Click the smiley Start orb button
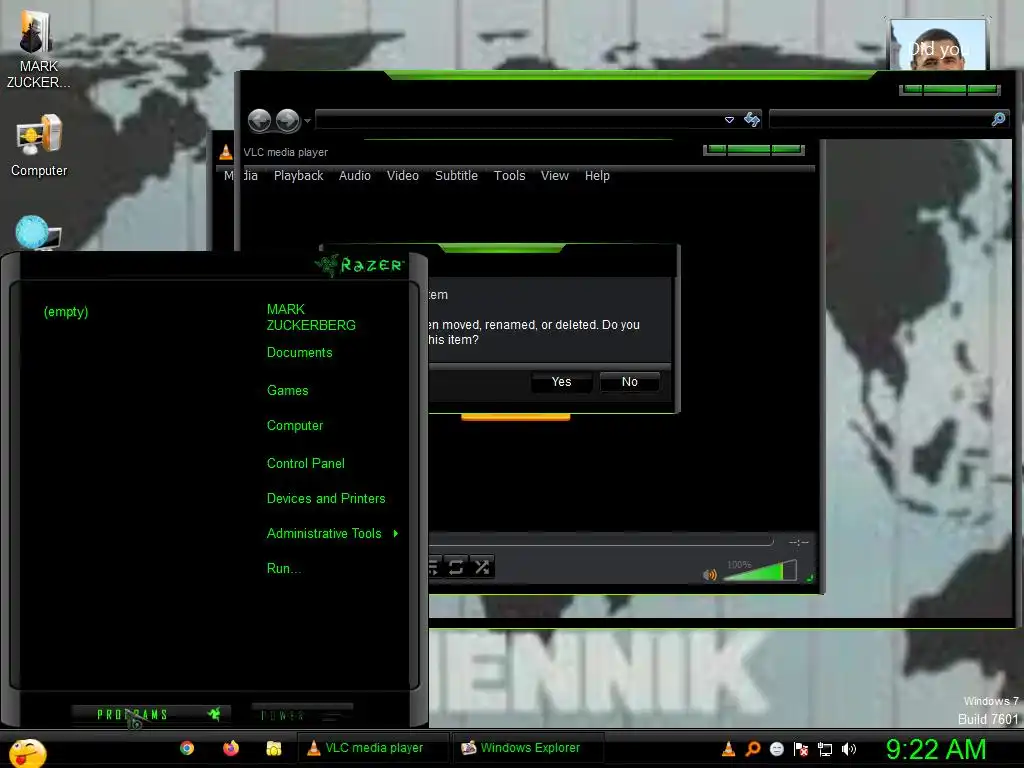 [x=27, y=752]
